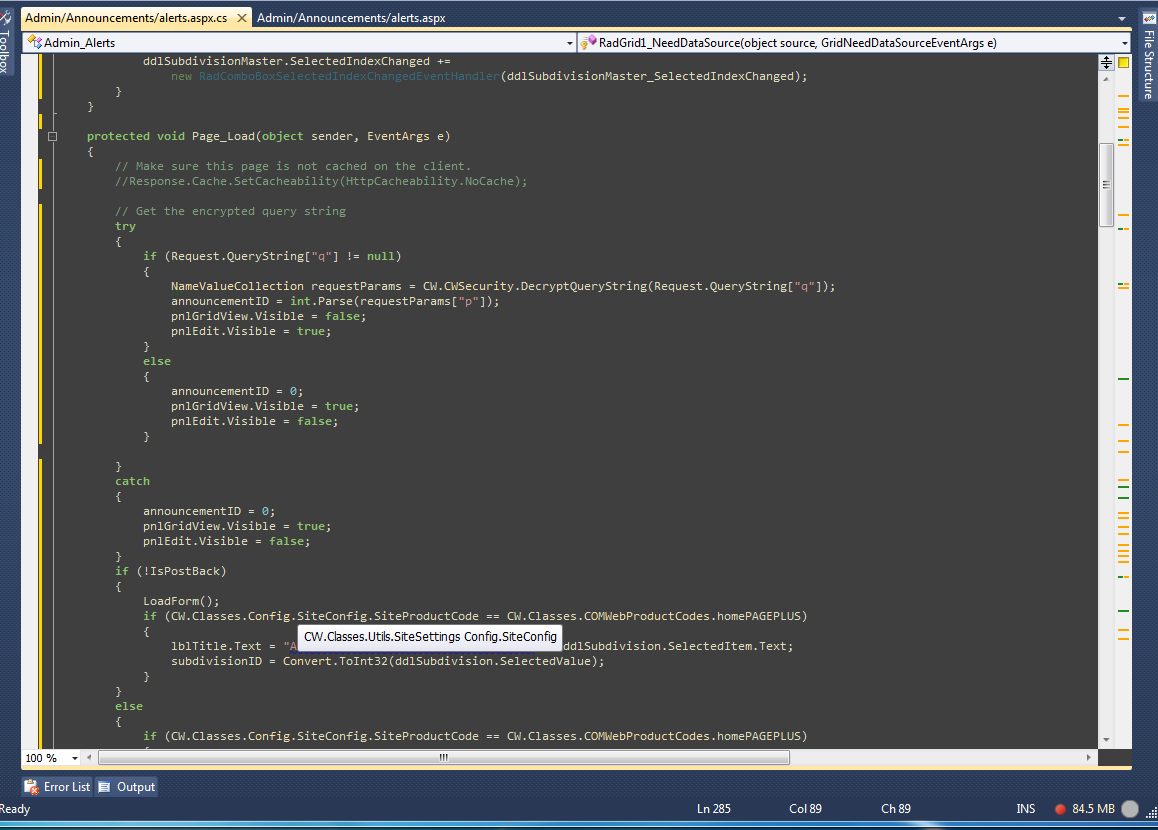The image size is (1158, 830).
Task: Click the "//Response.Cache.SetCacheability" commented line
Action: pyautogui.click(x=321, y=182)
